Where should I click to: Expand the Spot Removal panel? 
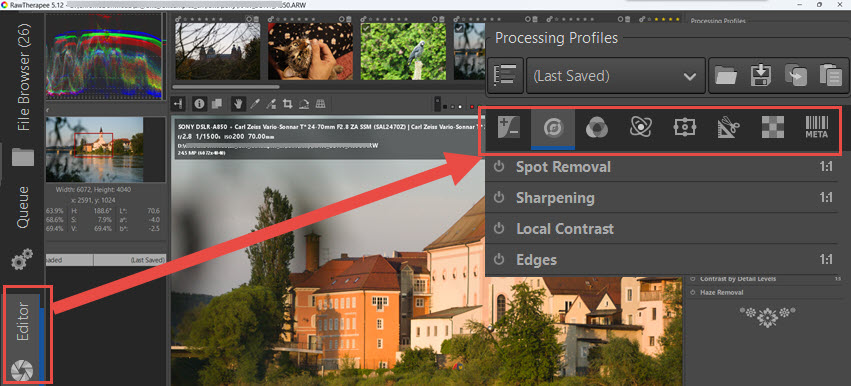click(563, 167)
